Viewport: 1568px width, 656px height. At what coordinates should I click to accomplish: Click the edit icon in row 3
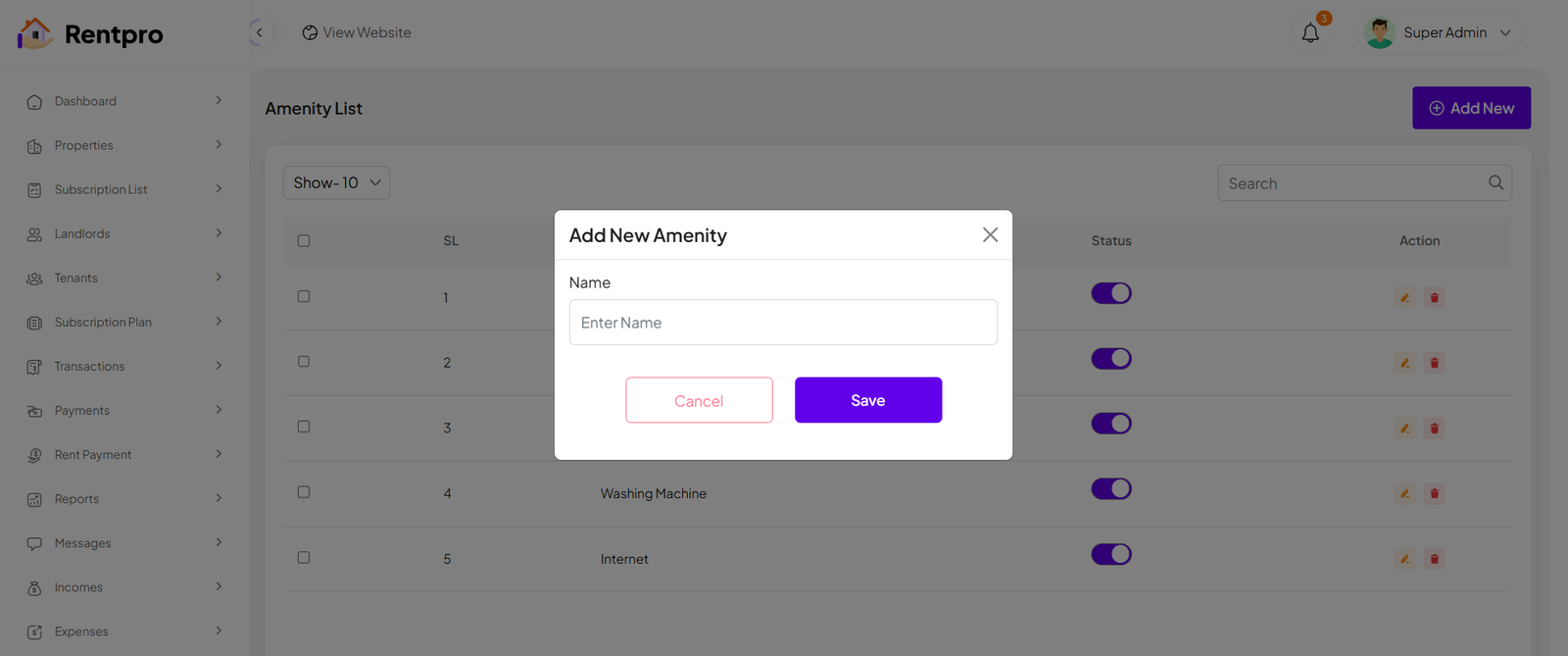1404,428
